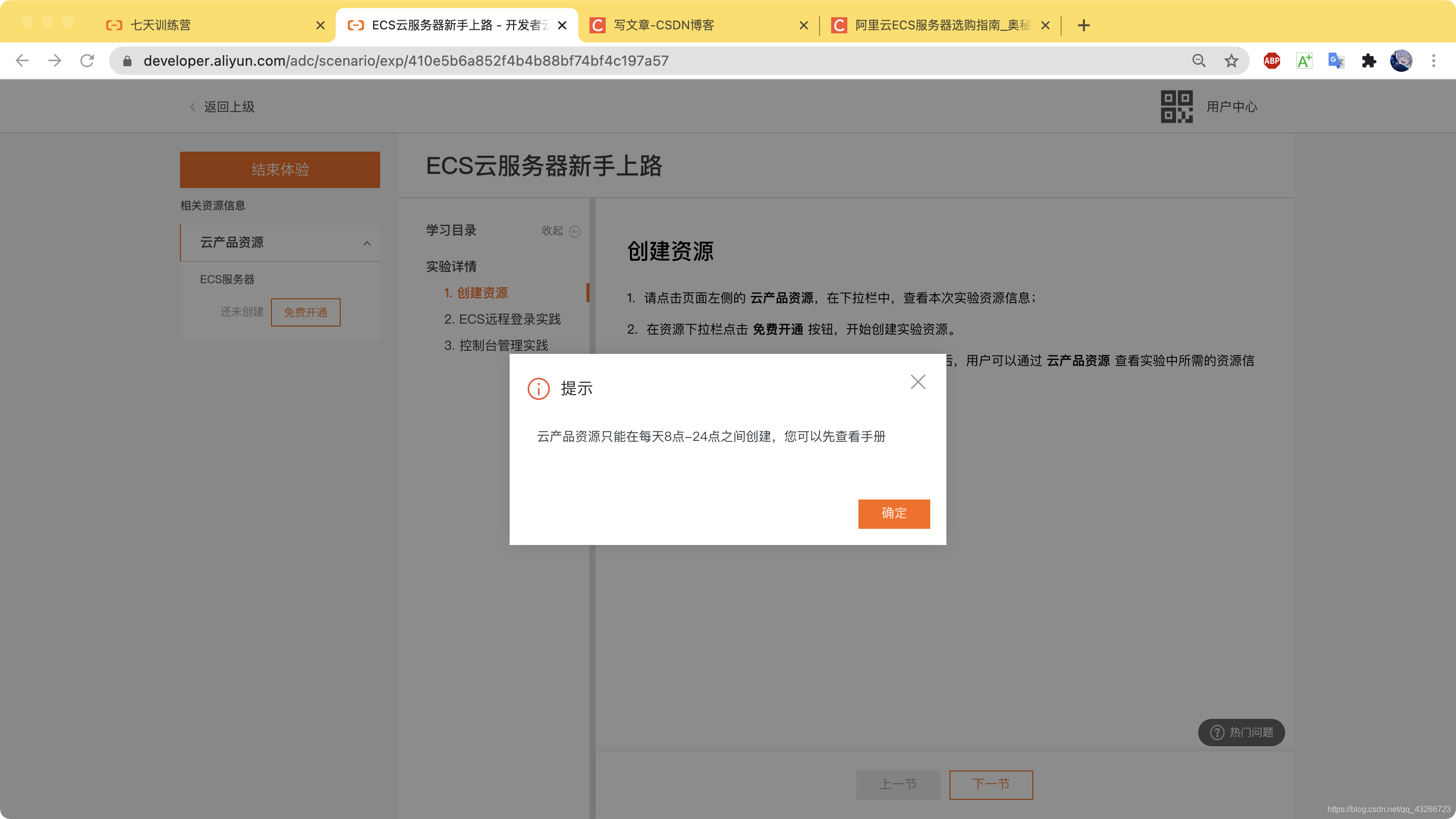Click 确定 to confirm the dialog
Image resolution: width=1456 pixels, height=819 pixels.
(x=894, y=514)
